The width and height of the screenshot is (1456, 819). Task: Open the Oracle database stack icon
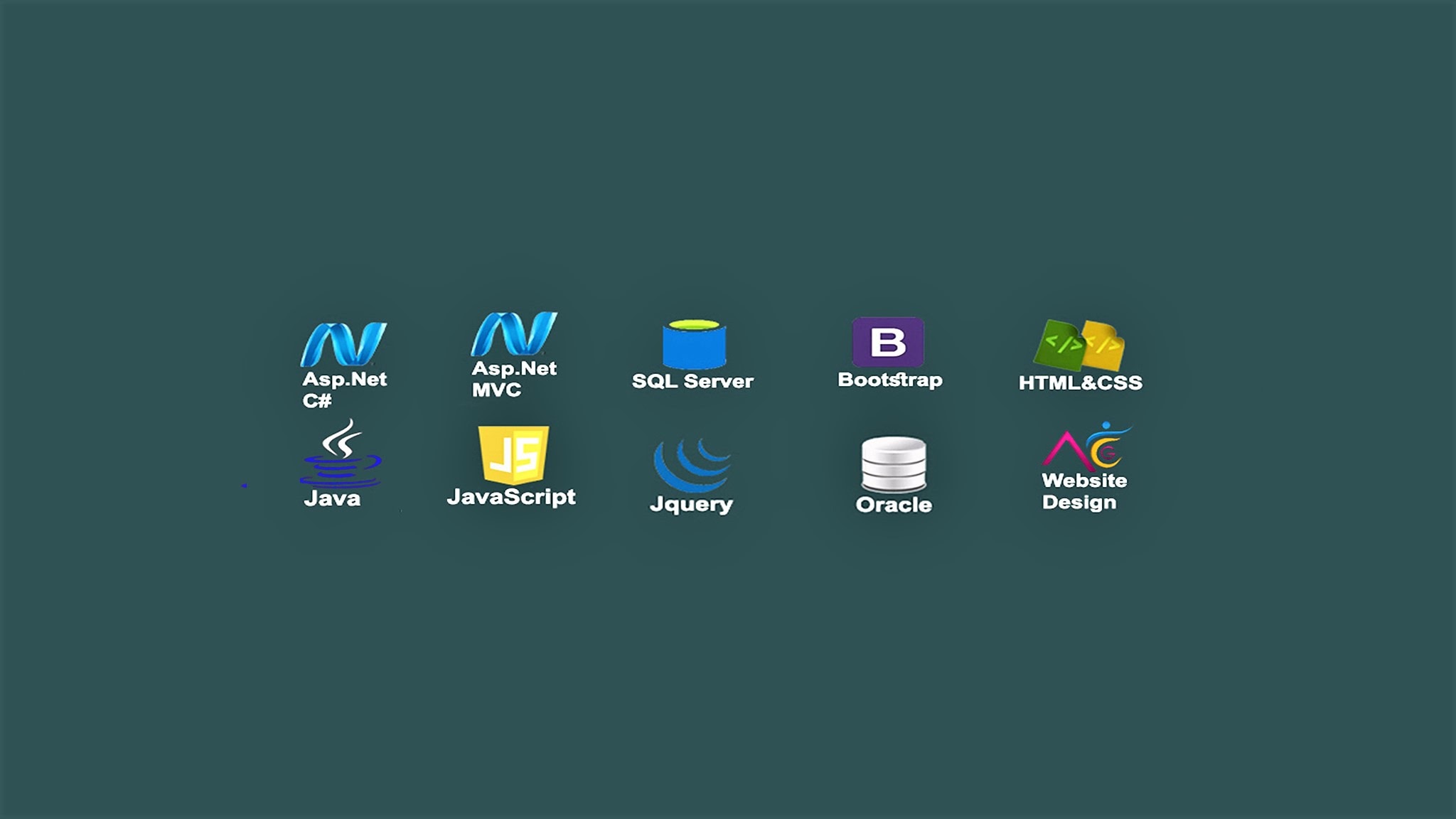(x=894, y=464)
